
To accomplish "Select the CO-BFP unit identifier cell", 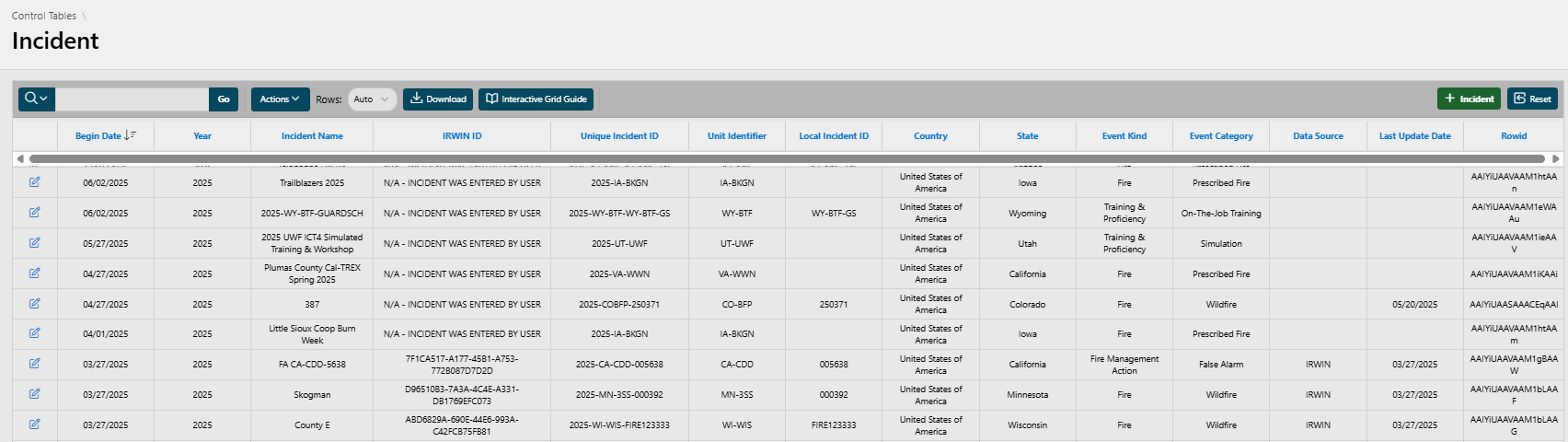I will (x=737, y=304).
